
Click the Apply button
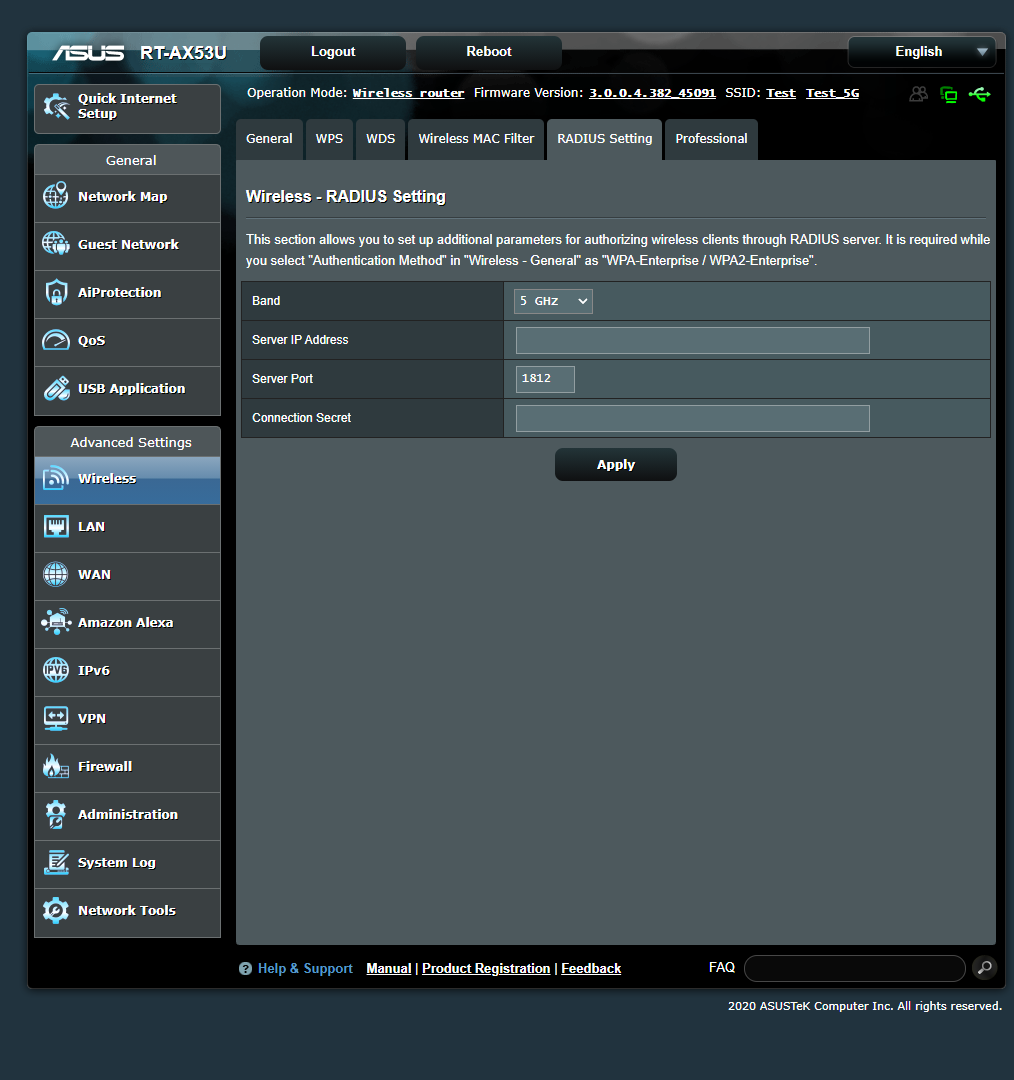pos(616,464)
